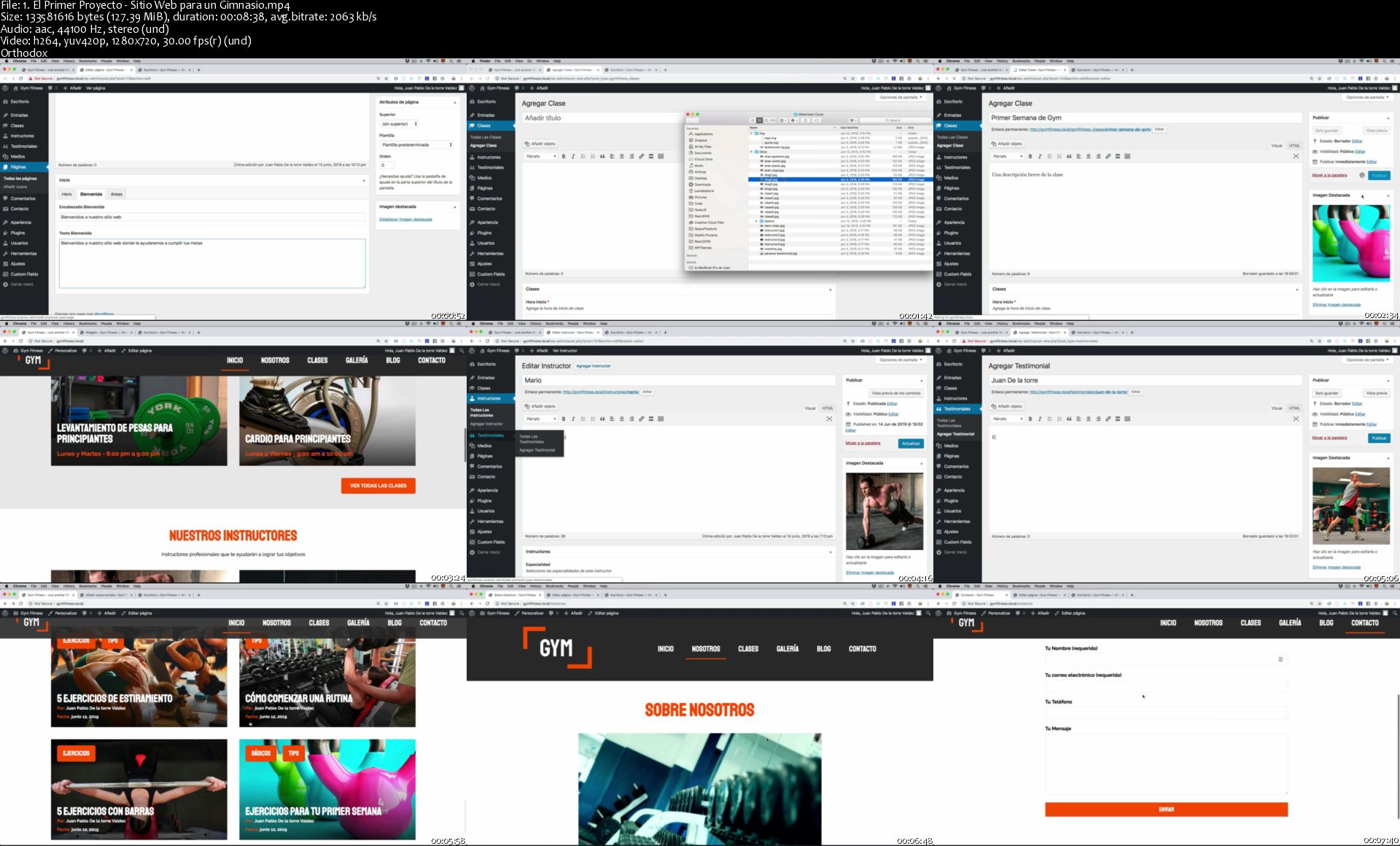The height and width of the screenshot is (846, 1400).
Task: In frame 00:00:52, click the WordPress logo icon
Action: (x=5, y=88)
